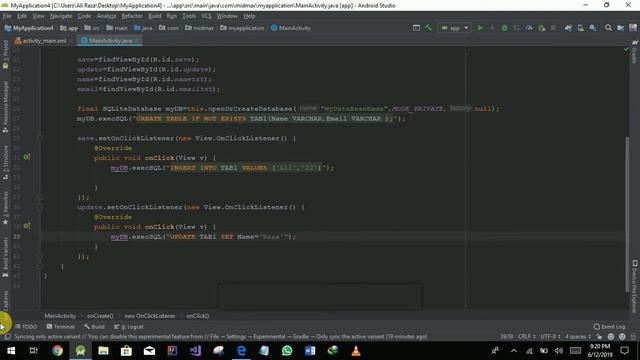
Task: Click the select run/debug layout icon left of hammer
Action: click(416, 28)
